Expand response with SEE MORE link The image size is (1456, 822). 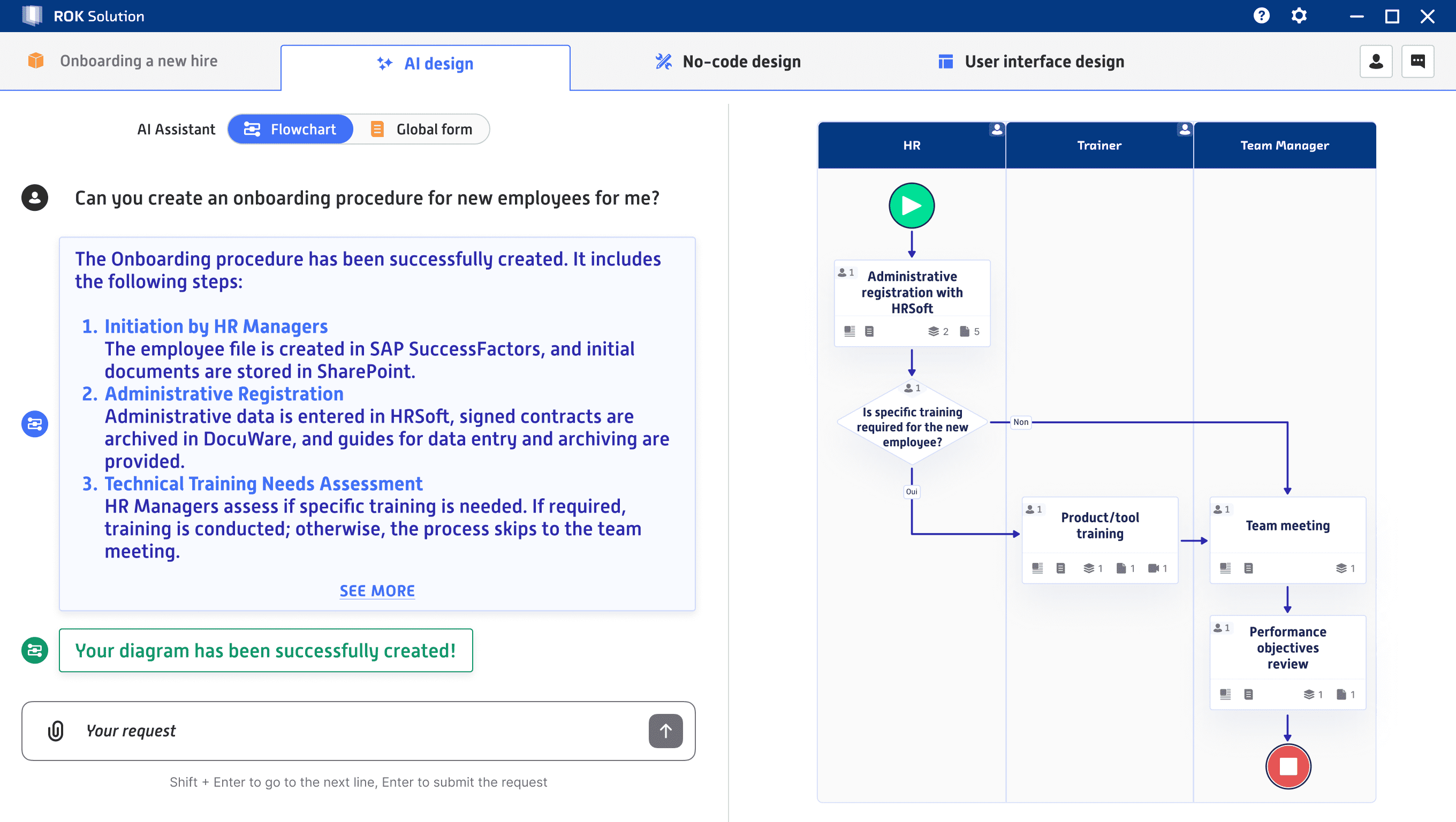(x=377, y=591)
